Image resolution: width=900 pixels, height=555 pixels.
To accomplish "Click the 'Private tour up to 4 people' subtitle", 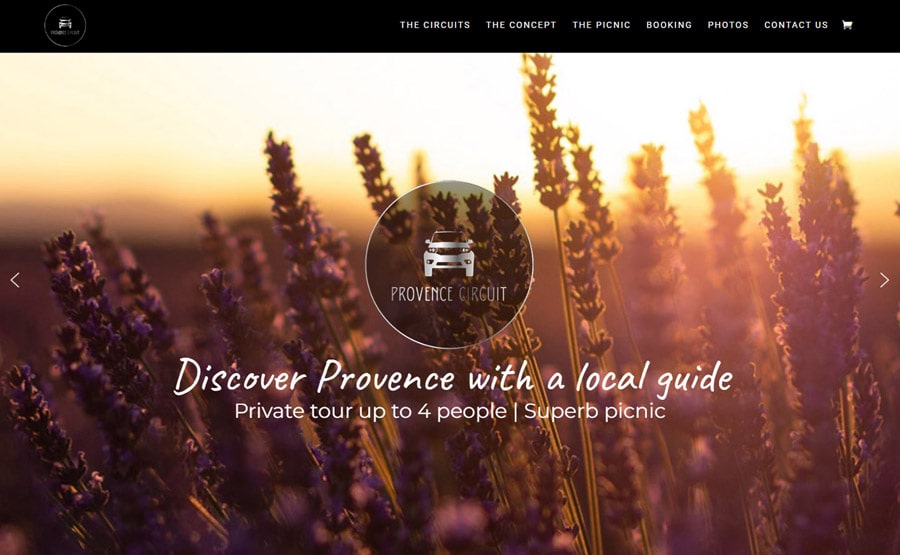I will (x=370, y=411).
